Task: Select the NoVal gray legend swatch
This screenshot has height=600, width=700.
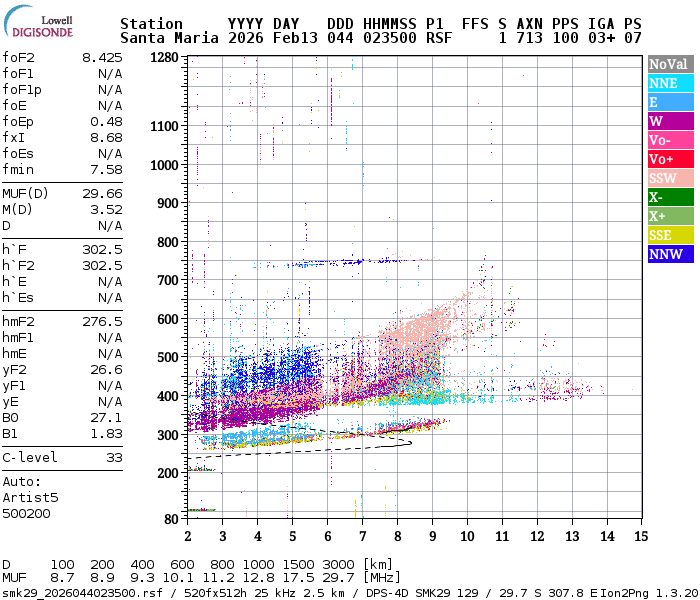Action: pos(671,64)
